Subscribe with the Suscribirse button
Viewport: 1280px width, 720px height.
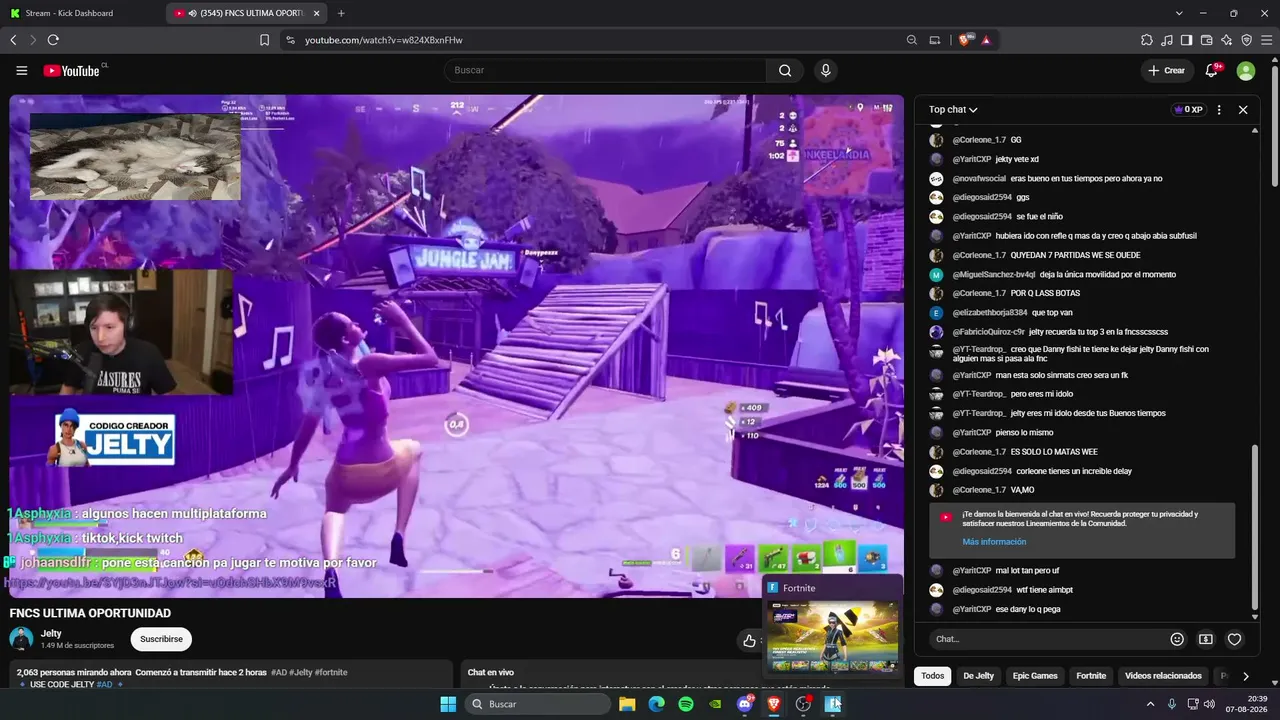161,639
